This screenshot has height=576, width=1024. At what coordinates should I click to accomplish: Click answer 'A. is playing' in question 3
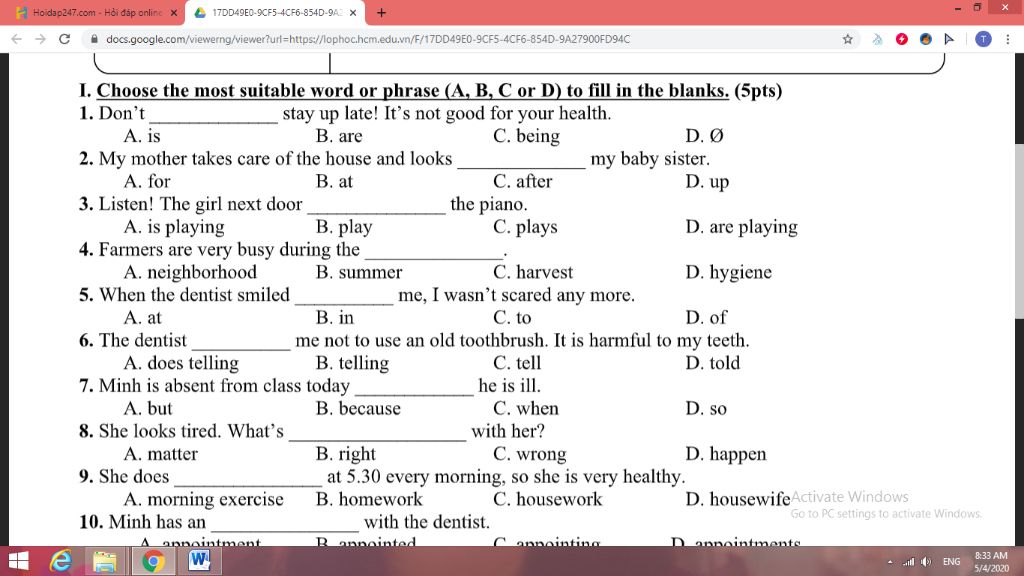(174, 227)
